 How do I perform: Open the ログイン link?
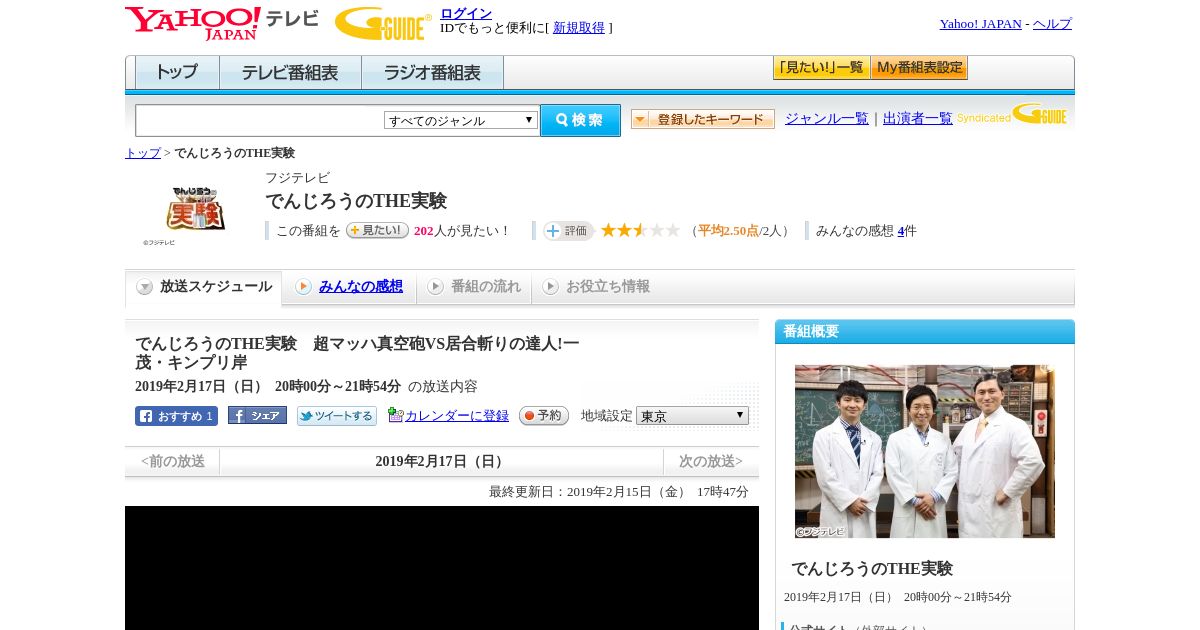click(466, 13)
